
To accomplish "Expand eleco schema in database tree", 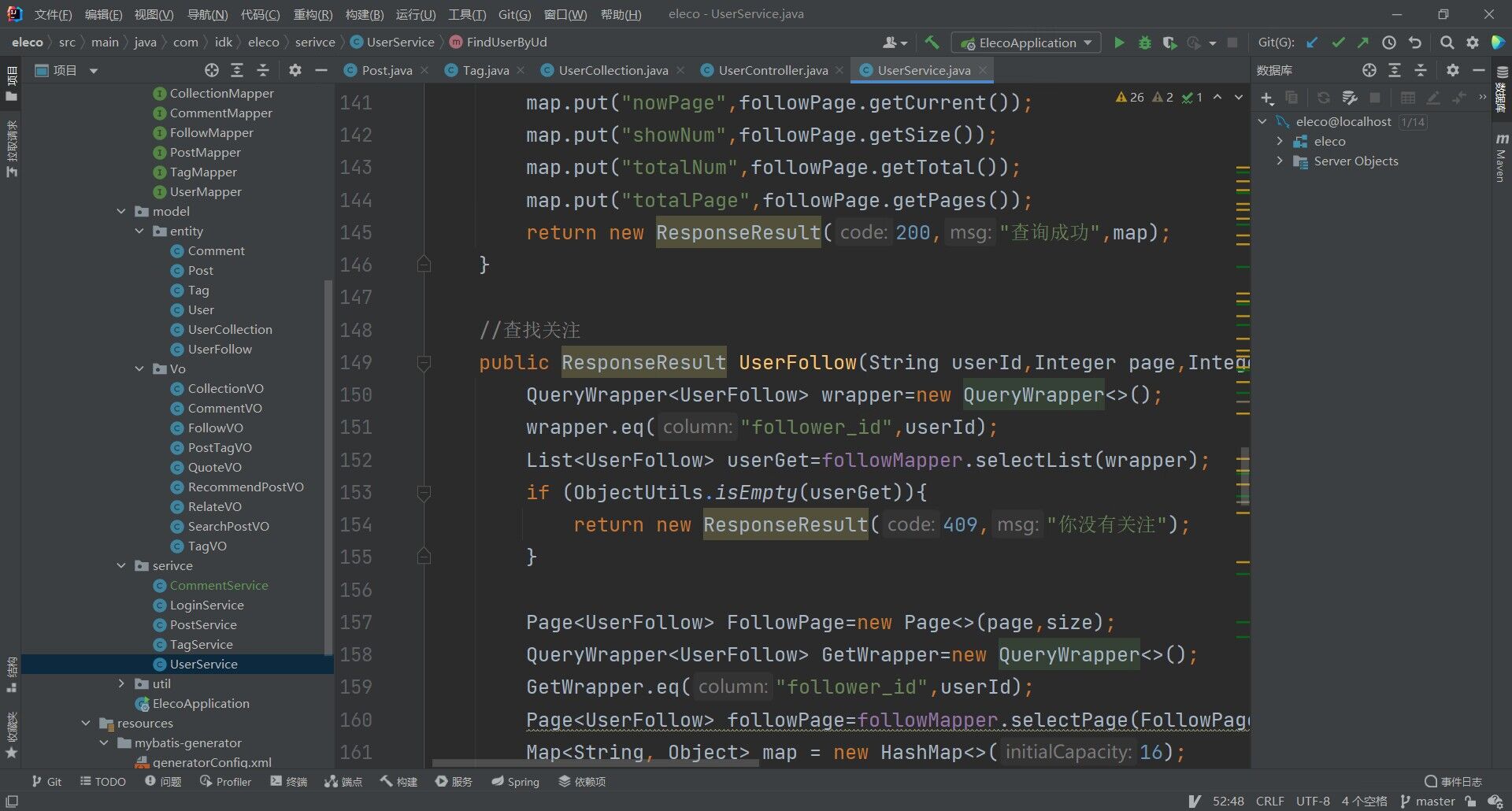I will (1280, 141).
